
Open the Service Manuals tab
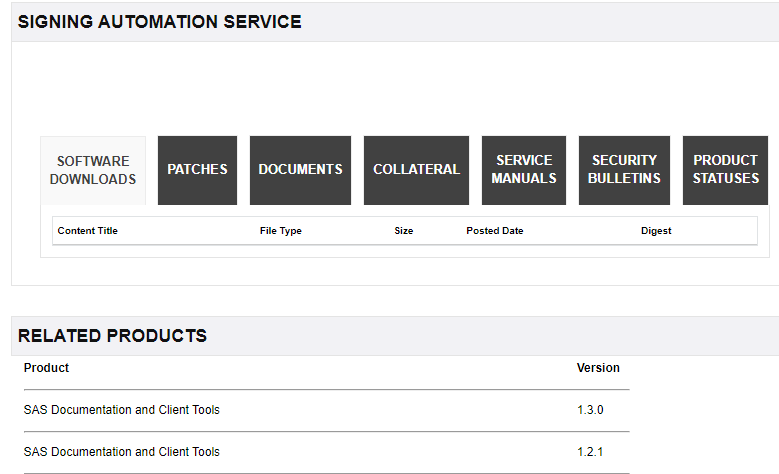click(524, 170)
